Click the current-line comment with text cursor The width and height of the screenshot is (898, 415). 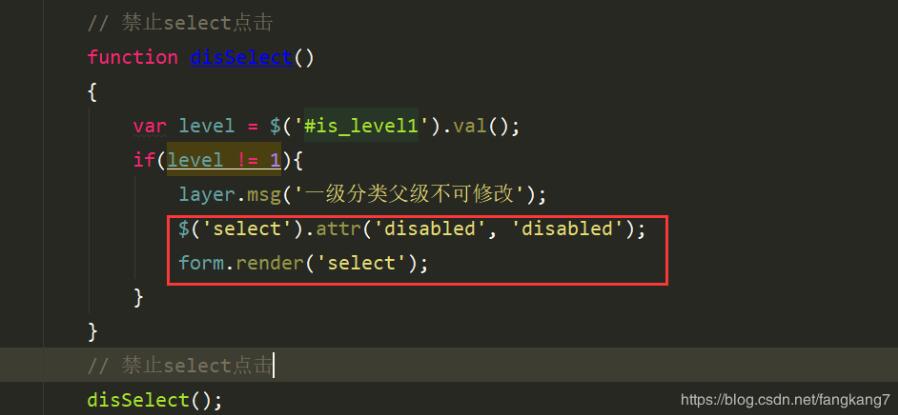(180, 365)
